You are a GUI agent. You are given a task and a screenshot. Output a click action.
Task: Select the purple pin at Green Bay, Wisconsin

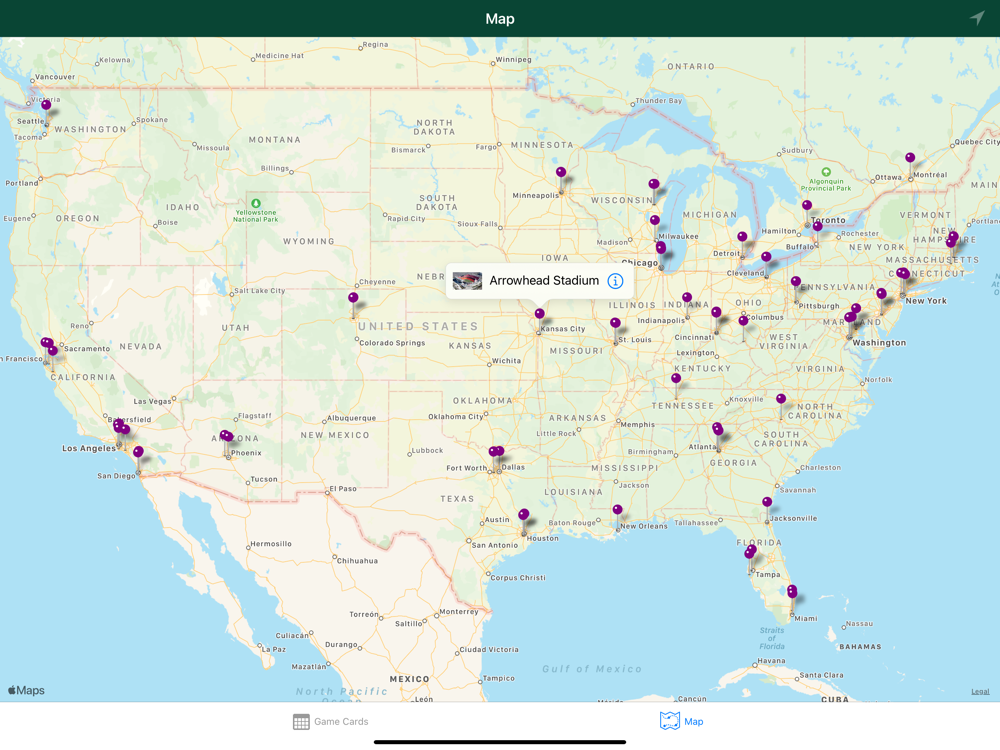pos(654,184)
